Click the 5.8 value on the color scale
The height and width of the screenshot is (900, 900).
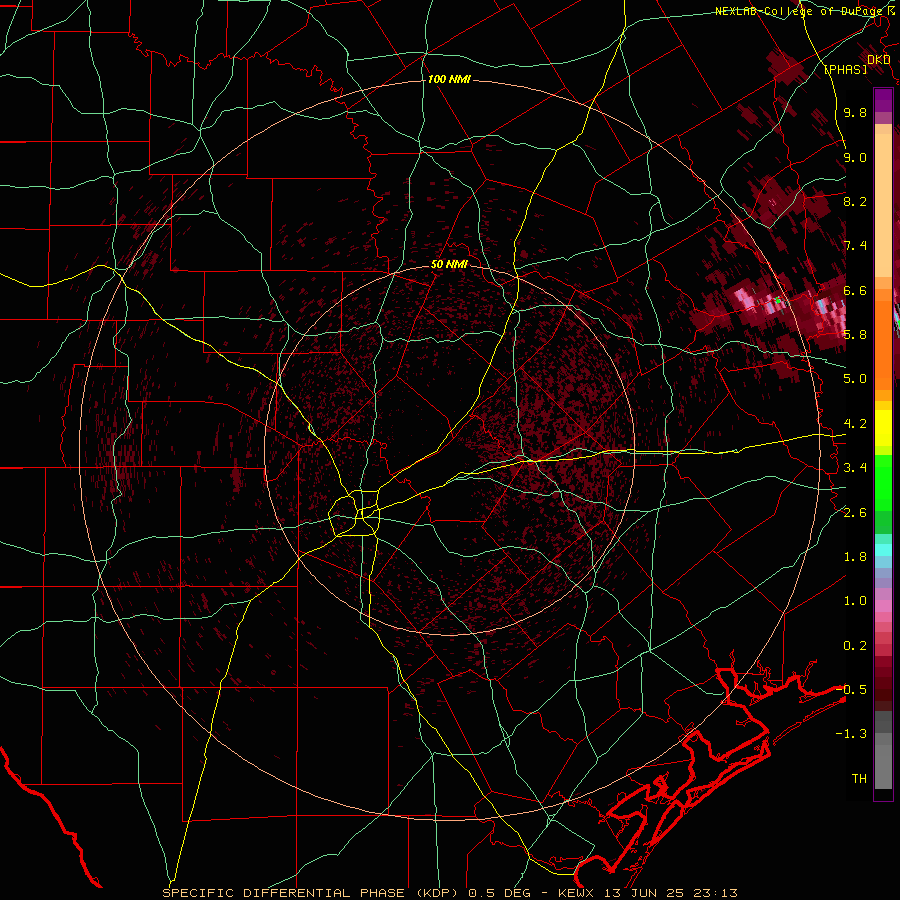(x=855, y=335)
